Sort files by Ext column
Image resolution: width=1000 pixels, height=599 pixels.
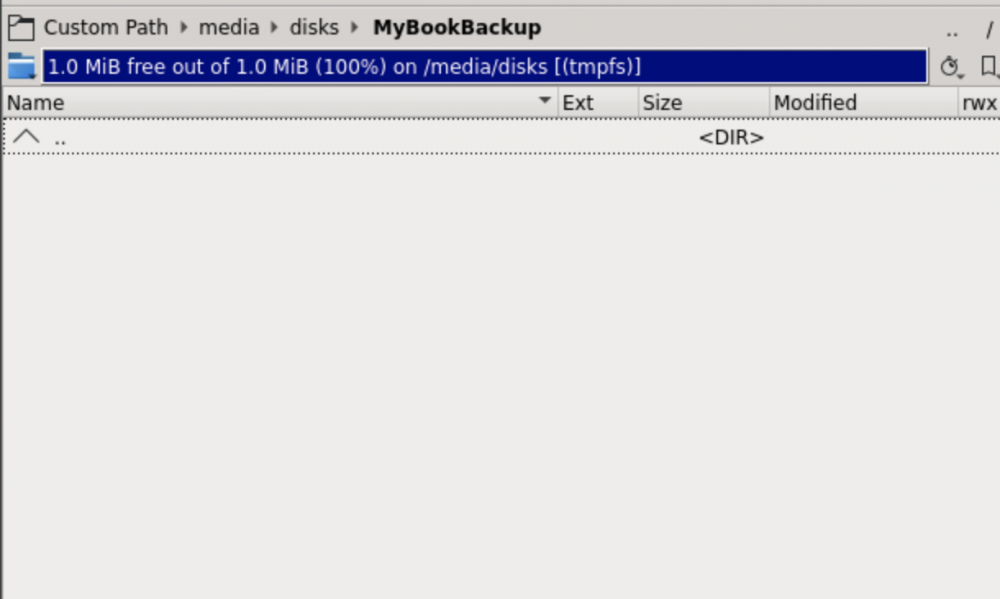(x=598, y=103)
